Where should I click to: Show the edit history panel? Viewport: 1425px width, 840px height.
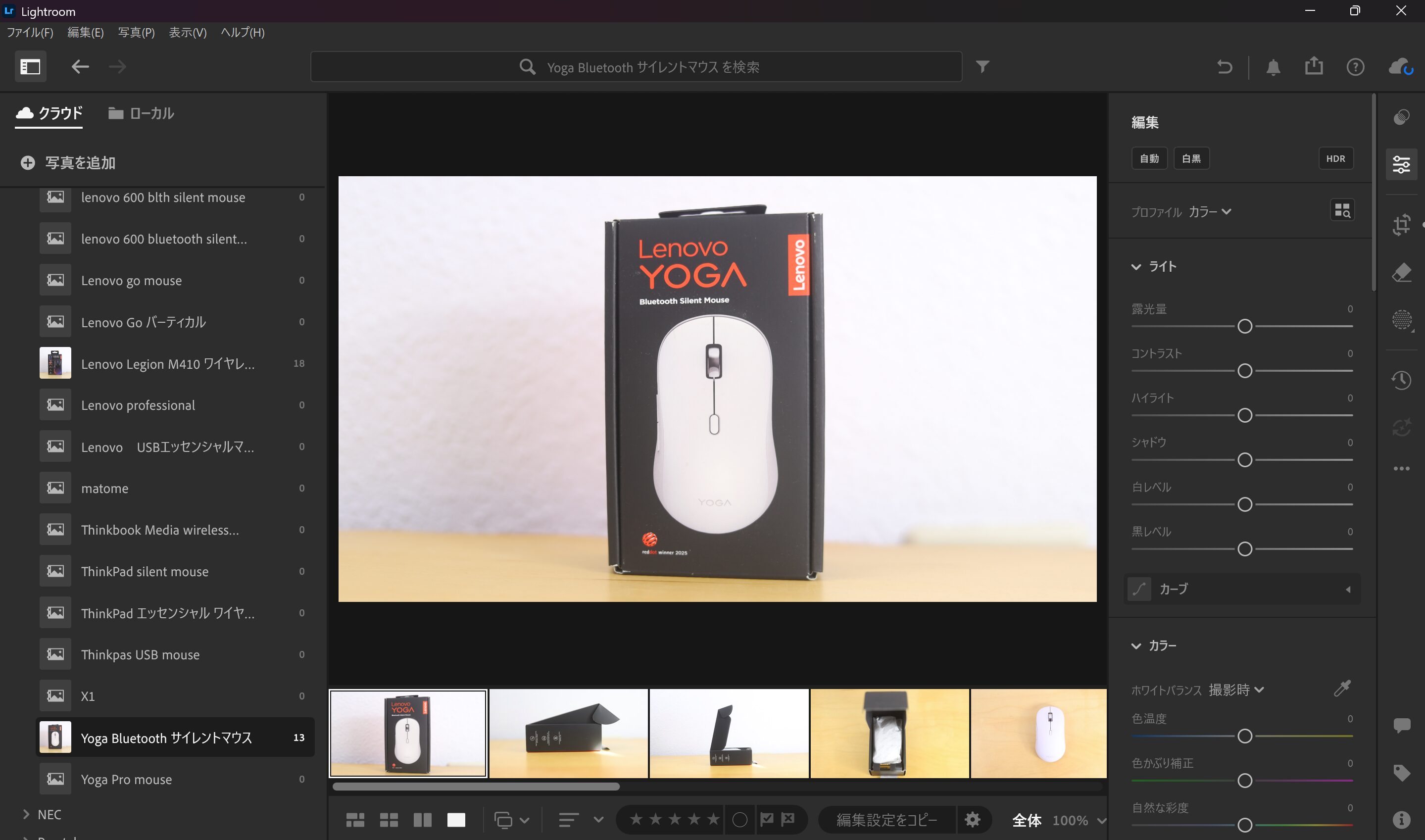pyautogui.click(x=1402, y=380)
